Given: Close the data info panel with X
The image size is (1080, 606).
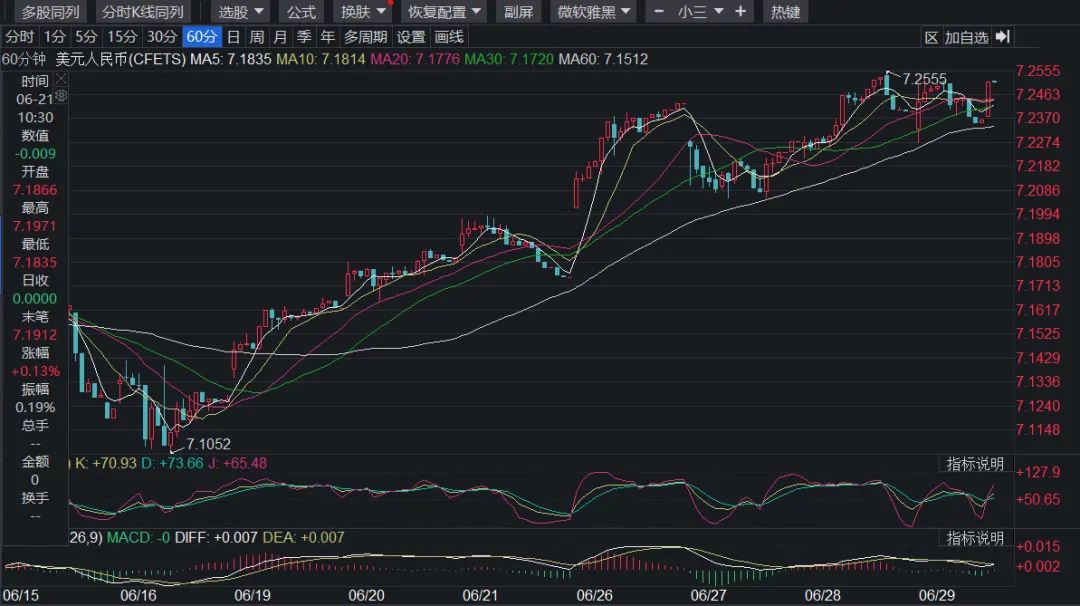Looking at the screenshot, I should 61,80.
